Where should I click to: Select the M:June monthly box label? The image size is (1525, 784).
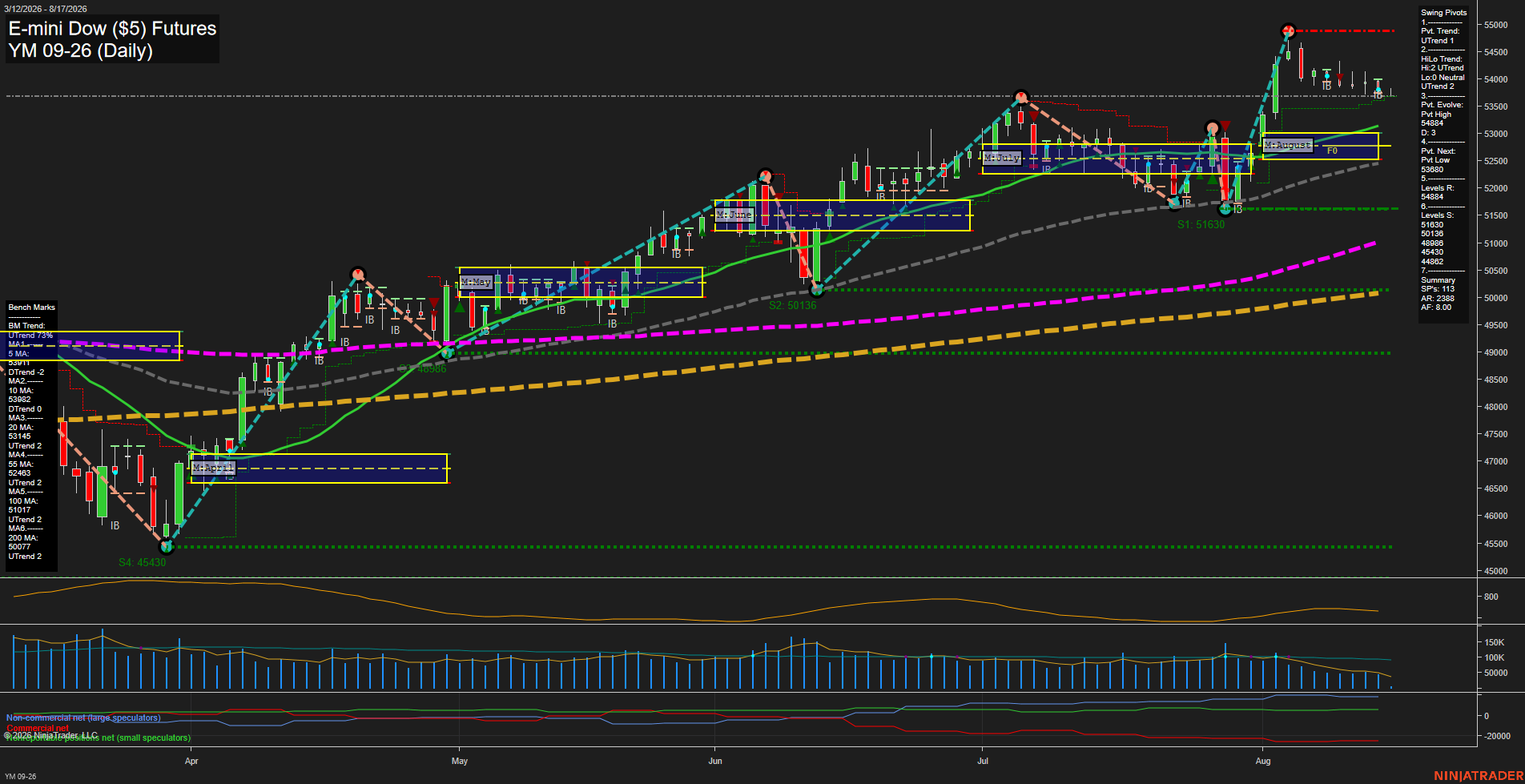(x=734, y=215)
